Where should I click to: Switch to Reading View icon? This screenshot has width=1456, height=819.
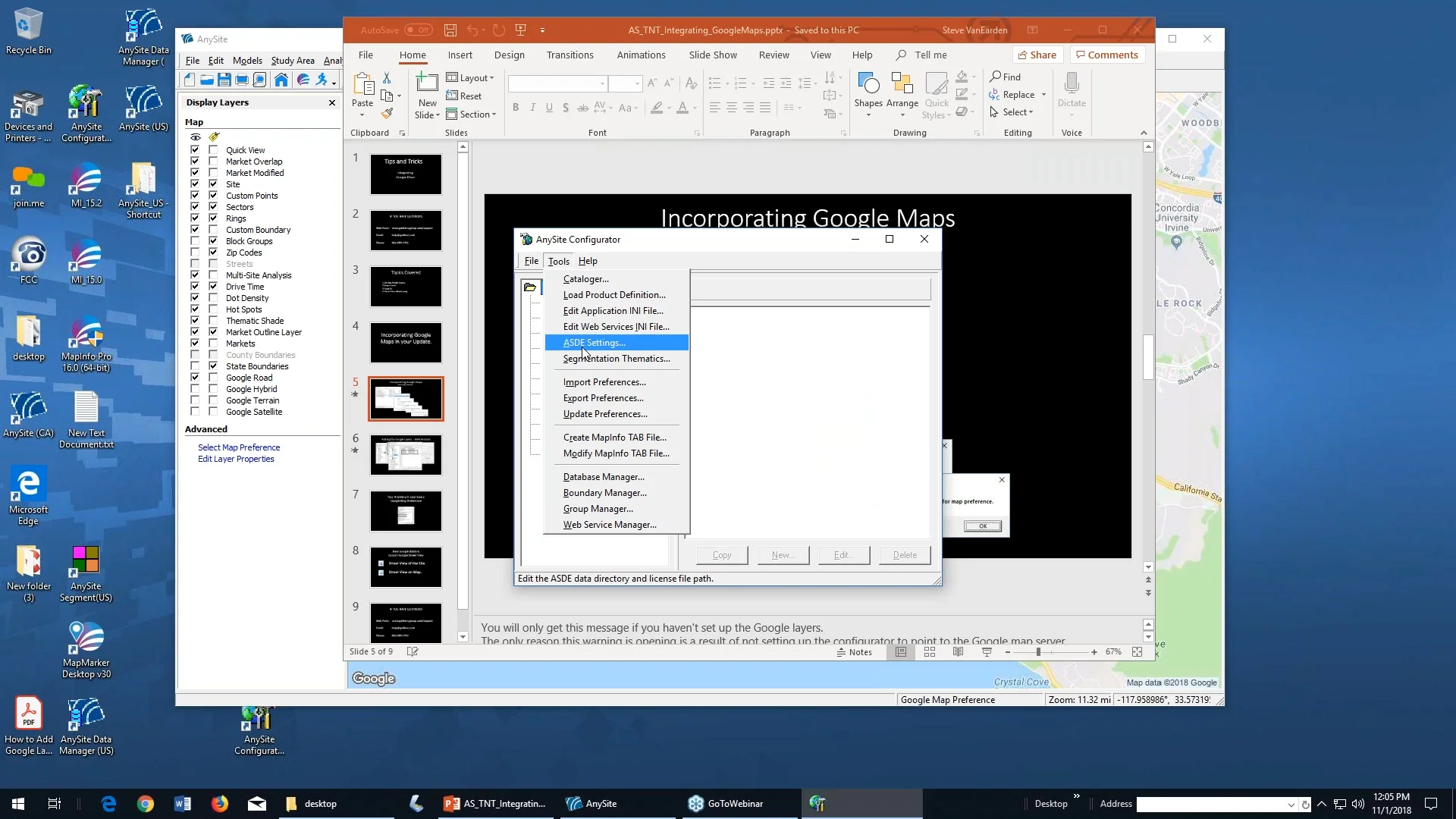point(959,652)
